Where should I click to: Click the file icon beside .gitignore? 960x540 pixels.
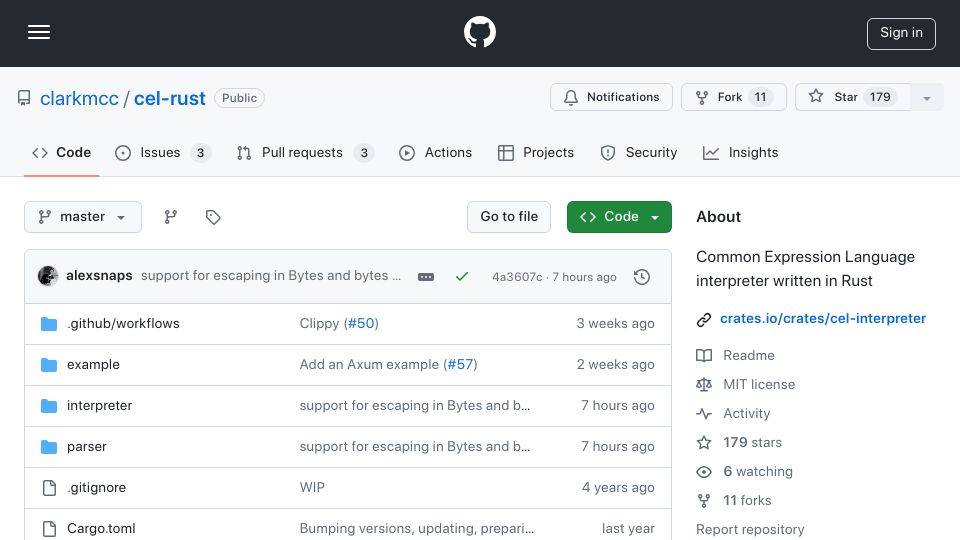point(49,487)
